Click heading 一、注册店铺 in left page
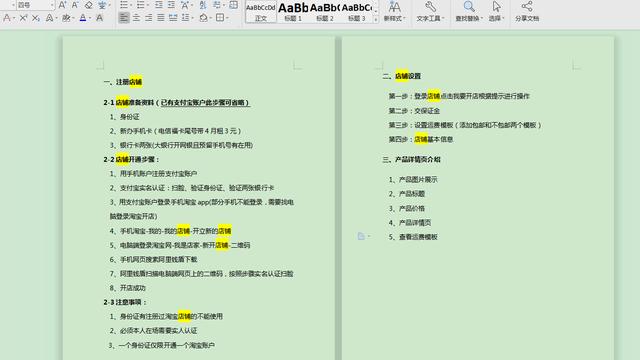The image size is (640, 360). [x=122, y=82]
